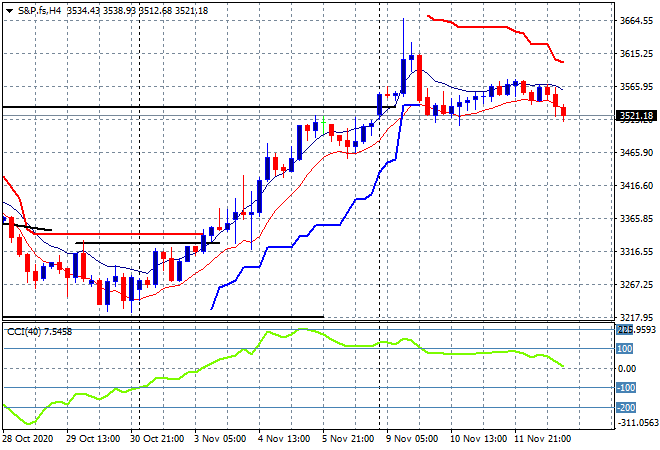Click the 3565.95 price axis label
The width and height of the screenshot is (660, 450).
click(x=636, y=86)
